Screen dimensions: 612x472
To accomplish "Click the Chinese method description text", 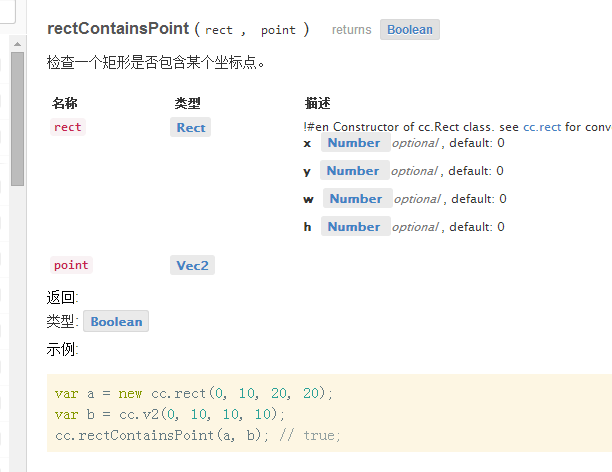I will pyautogui.click(x=156, y=62).
